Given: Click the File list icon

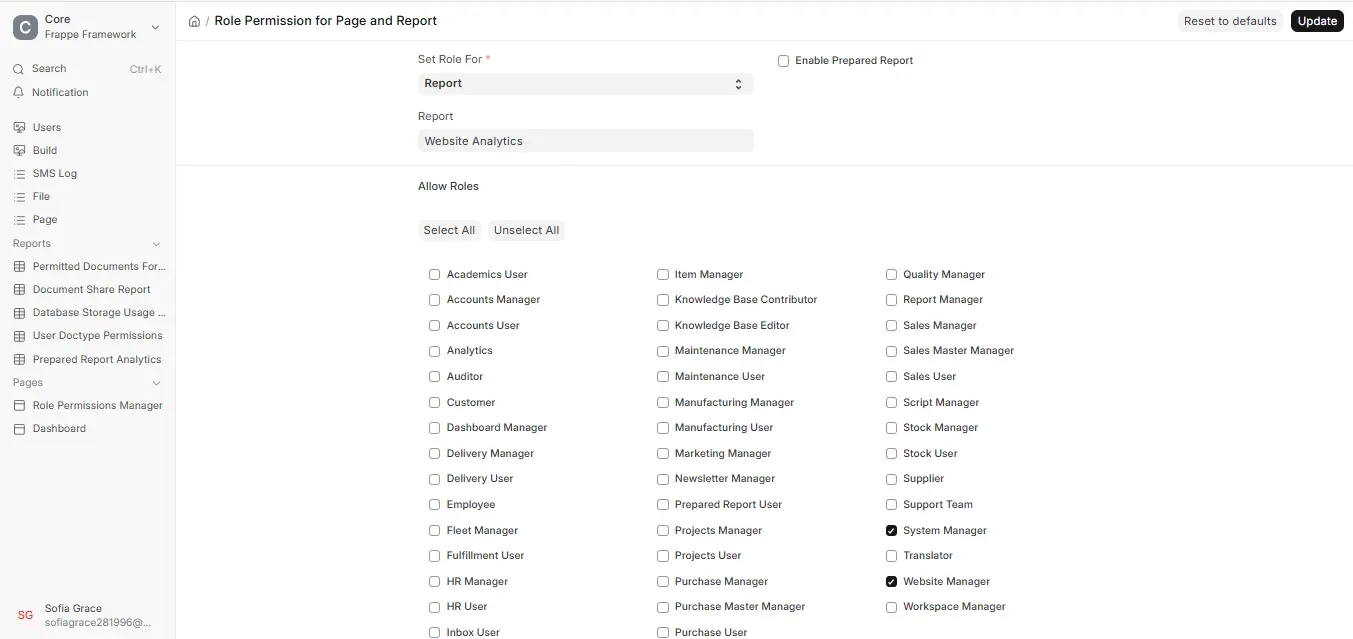Looking at the screenshot, I should coord(19,196).
